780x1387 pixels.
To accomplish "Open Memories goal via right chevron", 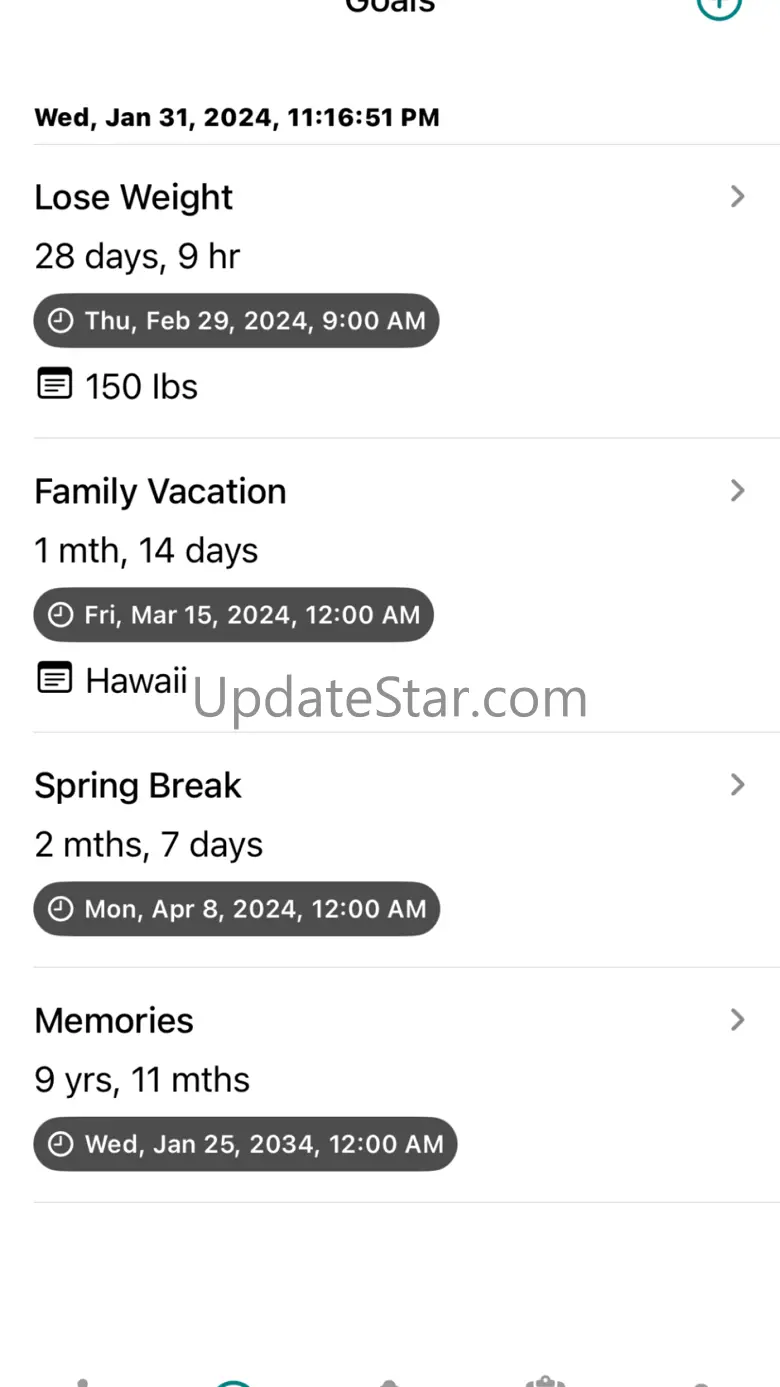I will [738, 1020].
